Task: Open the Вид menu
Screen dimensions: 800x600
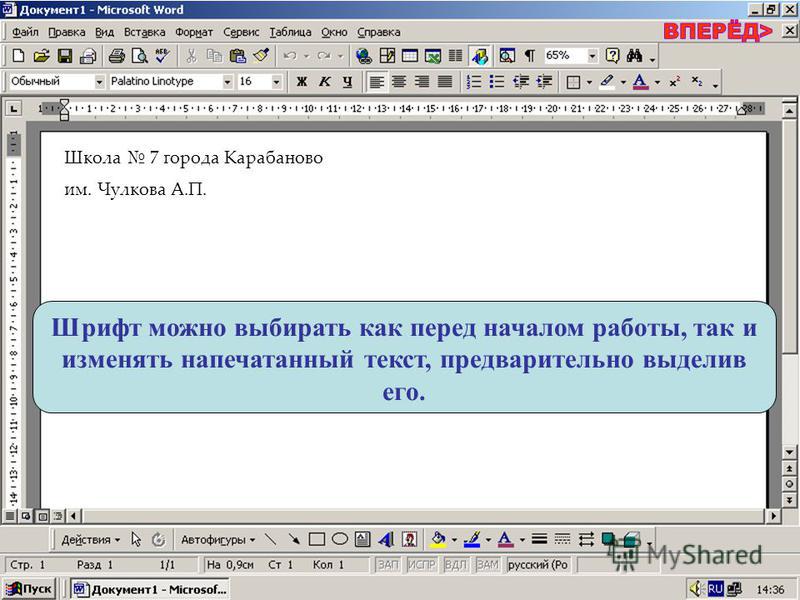Action: (x=105, y=32)
